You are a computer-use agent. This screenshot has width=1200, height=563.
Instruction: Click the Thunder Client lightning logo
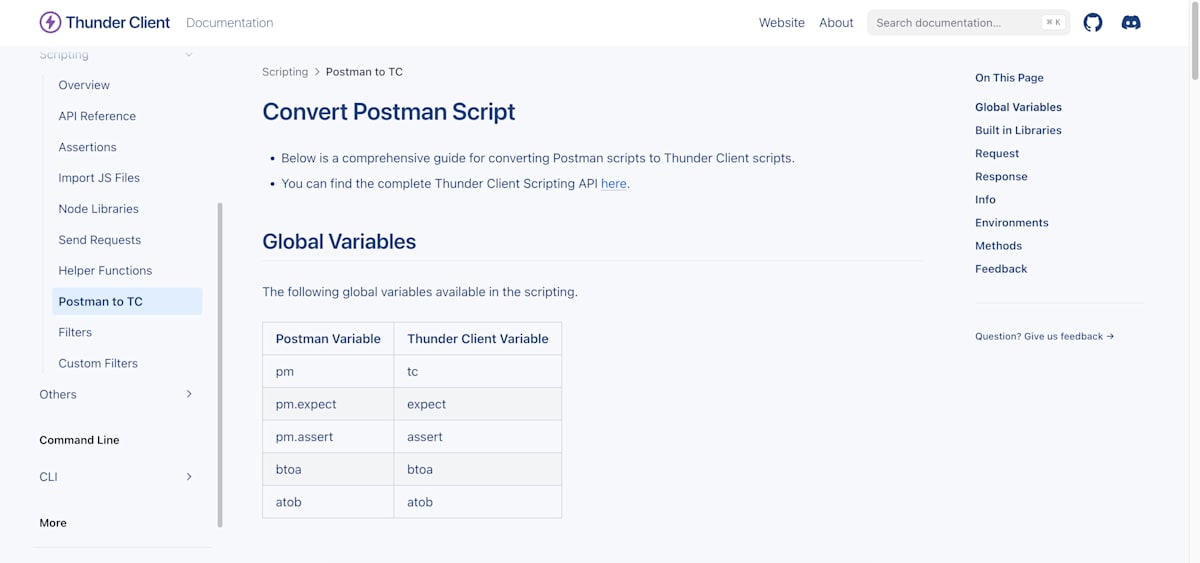click(50, 22)
